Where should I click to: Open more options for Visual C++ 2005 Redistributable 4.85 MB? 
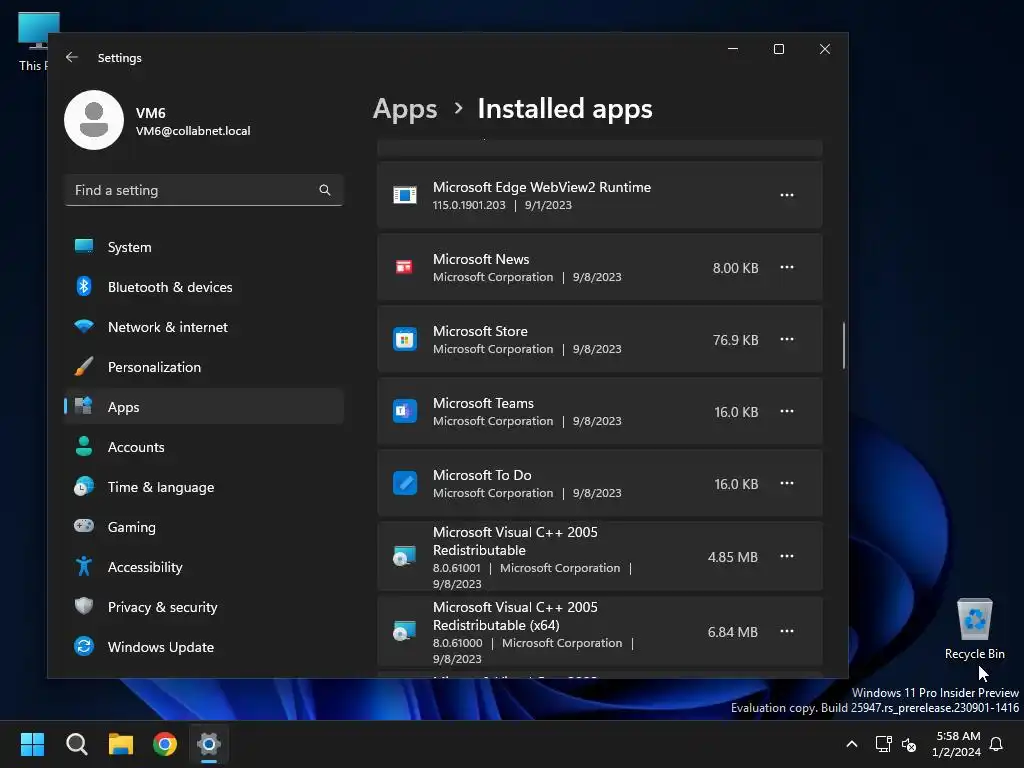[787, 556]
